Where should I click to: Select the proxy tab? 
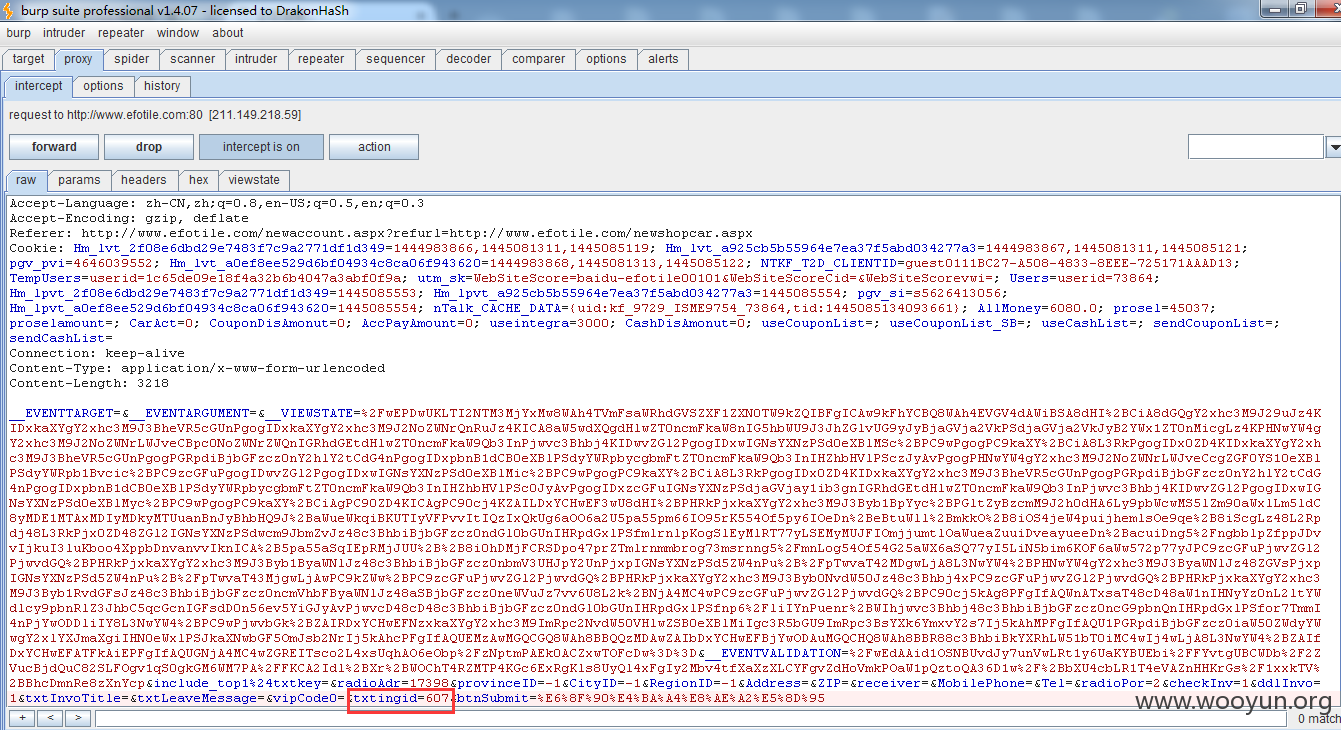tap(78, 59)
